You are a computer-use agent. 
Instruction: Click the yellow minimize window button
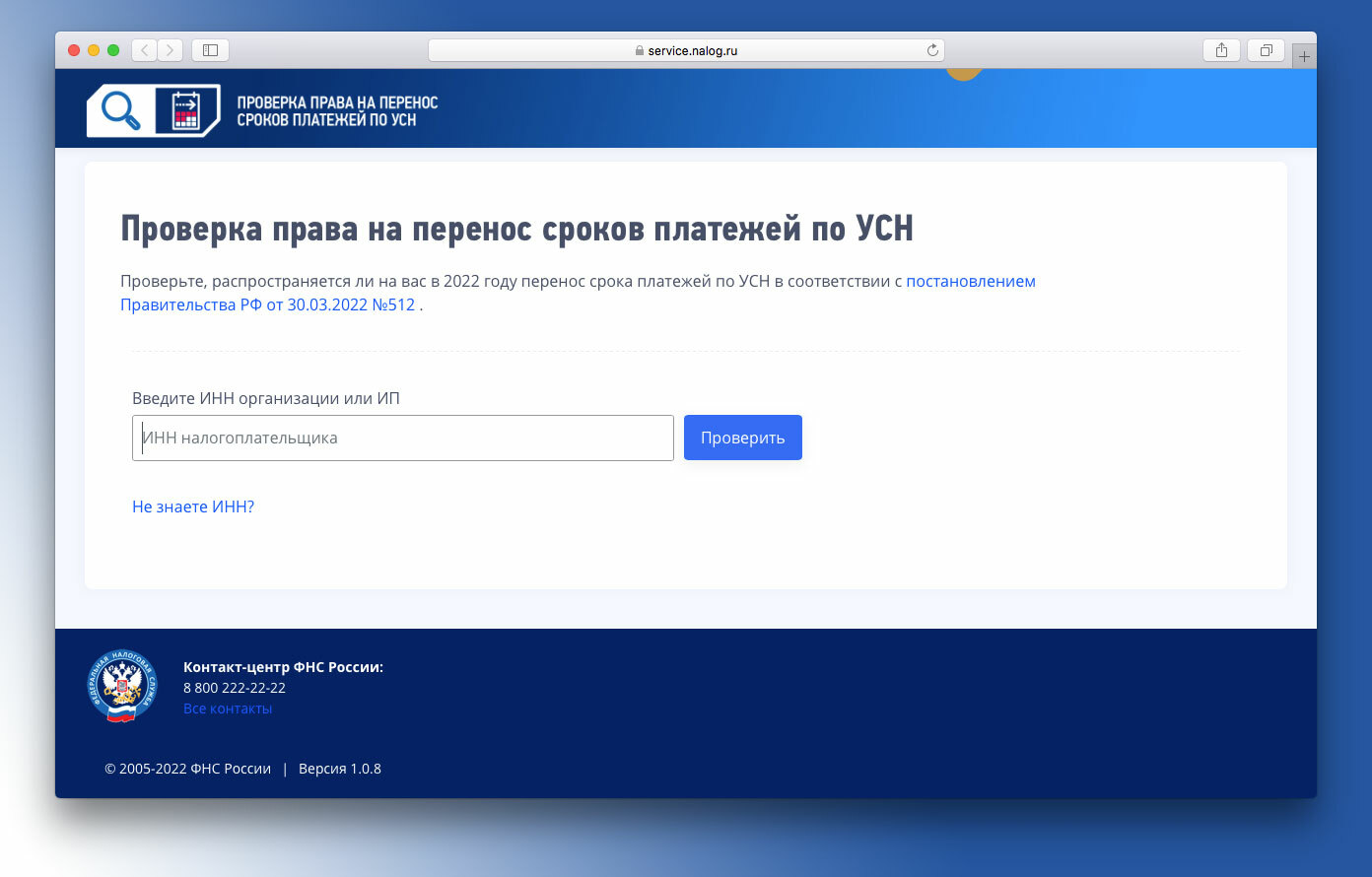tap(94, 50)
